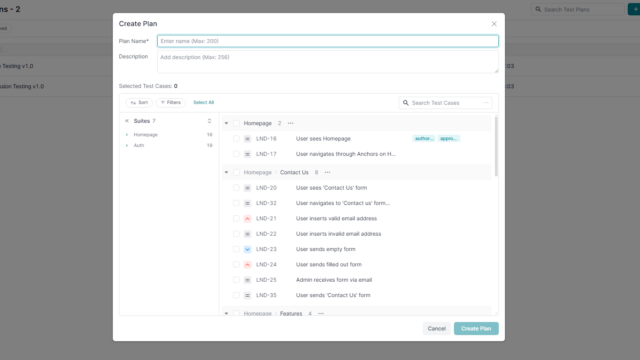Click the medium priority icon of LND-17
Screen dimensions: 640x360
tap(247, 154)
